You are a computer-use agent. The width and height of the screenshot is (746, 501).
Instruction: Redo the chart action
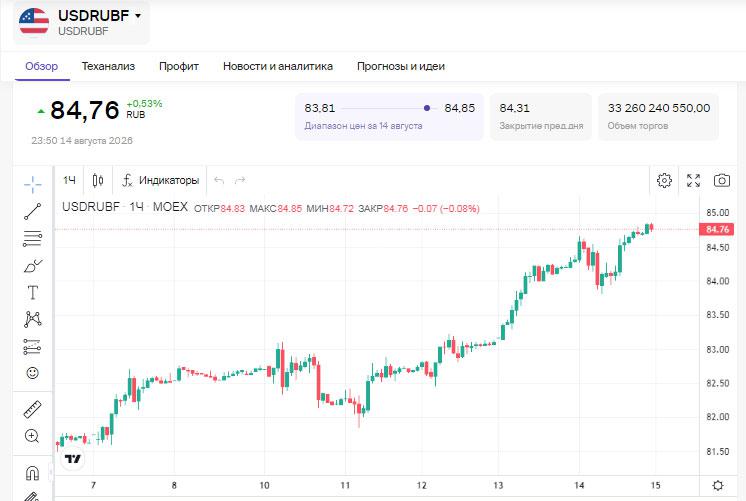tap(240, 180)
